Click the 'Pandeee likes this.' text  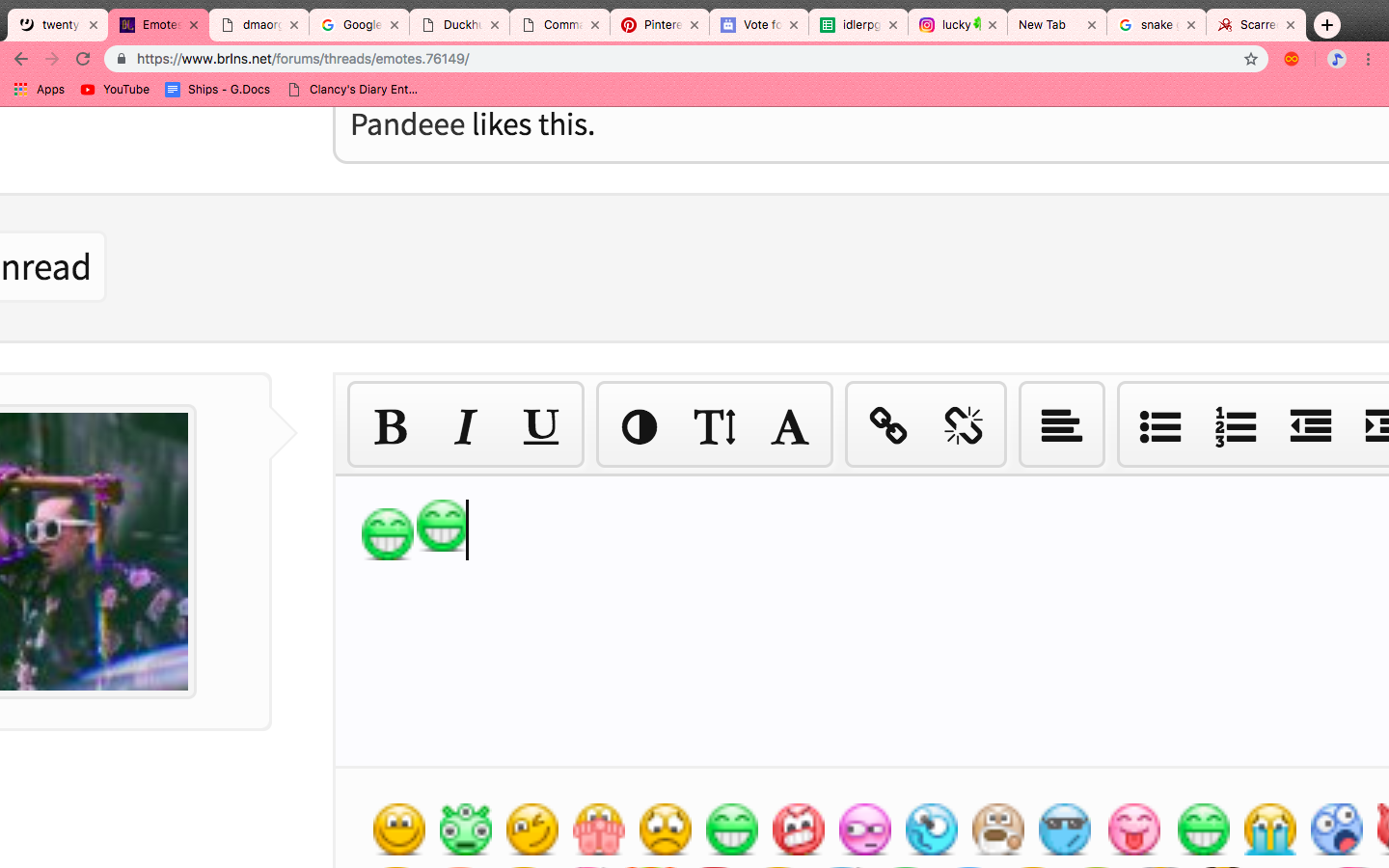pos(473,124)
